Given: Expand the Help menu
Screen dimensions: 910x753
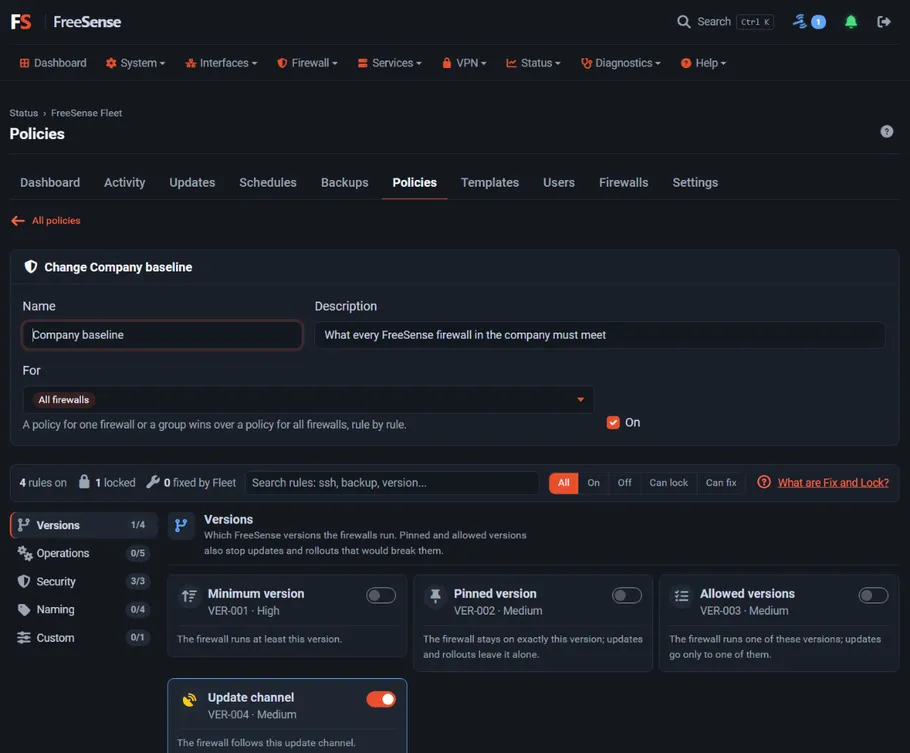Looking at the screenshot, I should click(x=703, y=63).
